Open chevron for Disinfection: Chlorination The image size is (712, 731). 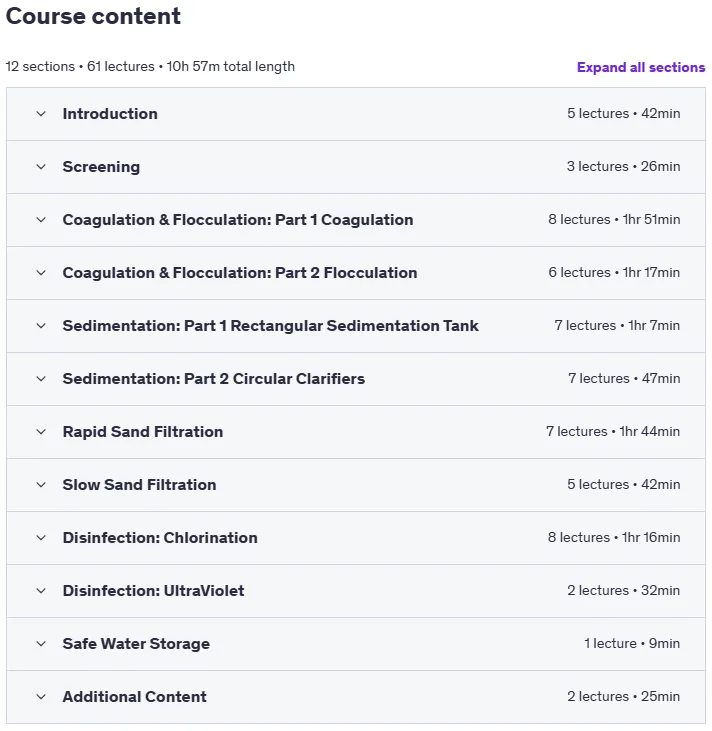[41, 538]
